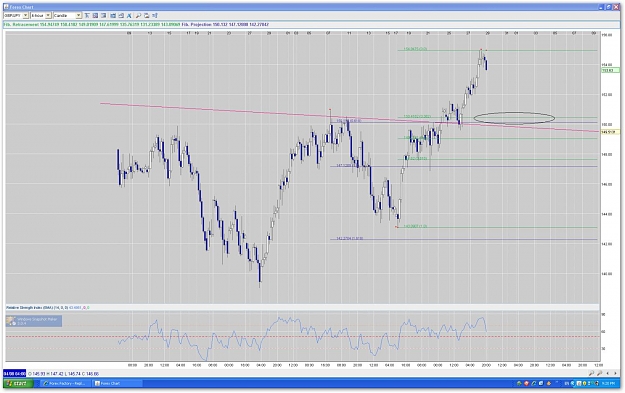Viewport: 625px width, 393px height.
Task: Click the toolbar icon left of the blue X
Action: pos(121,15)
